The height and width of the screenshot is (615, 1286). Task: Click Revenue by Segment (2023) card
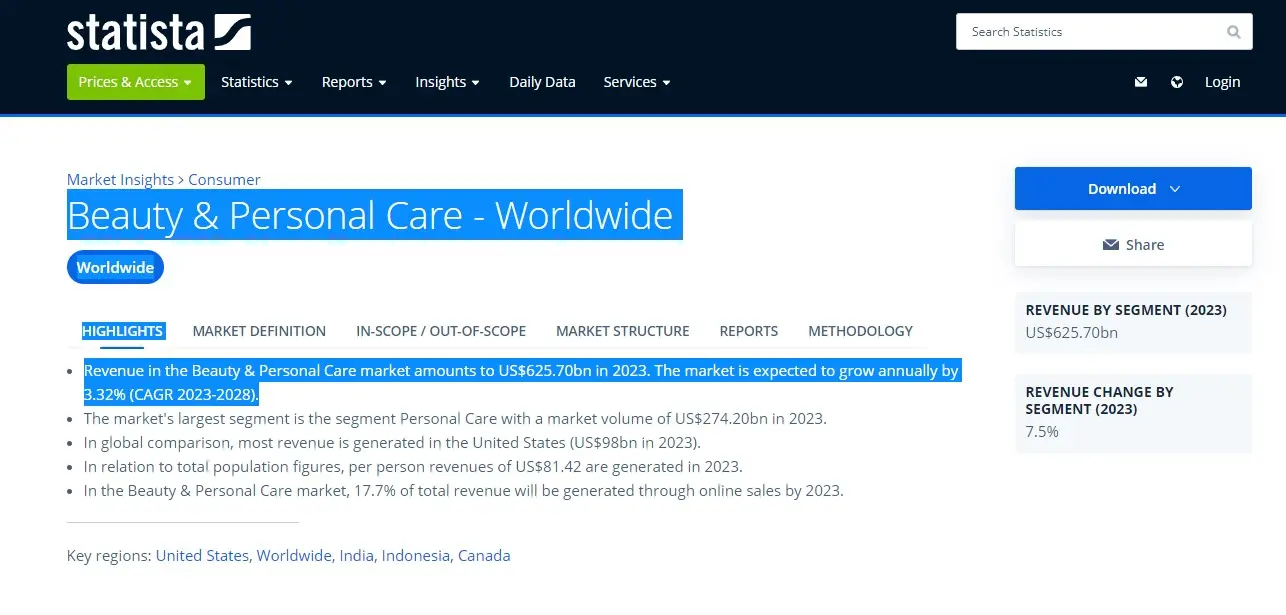pyautogui.click(x=1133, y=322)
